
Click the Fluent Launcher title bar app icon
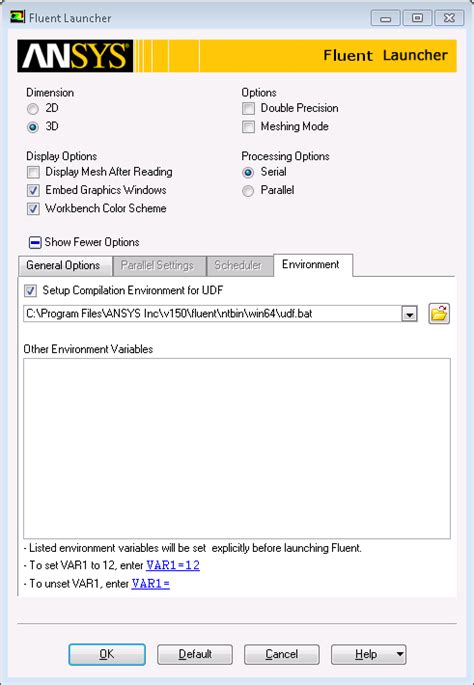[x=17, y=17]
